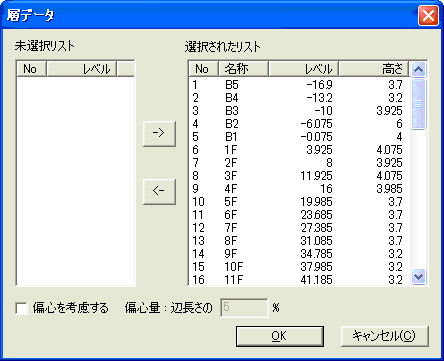Click the scrollbar up arrow
This screenshot has width=444, height=361.
click(418, 69)
